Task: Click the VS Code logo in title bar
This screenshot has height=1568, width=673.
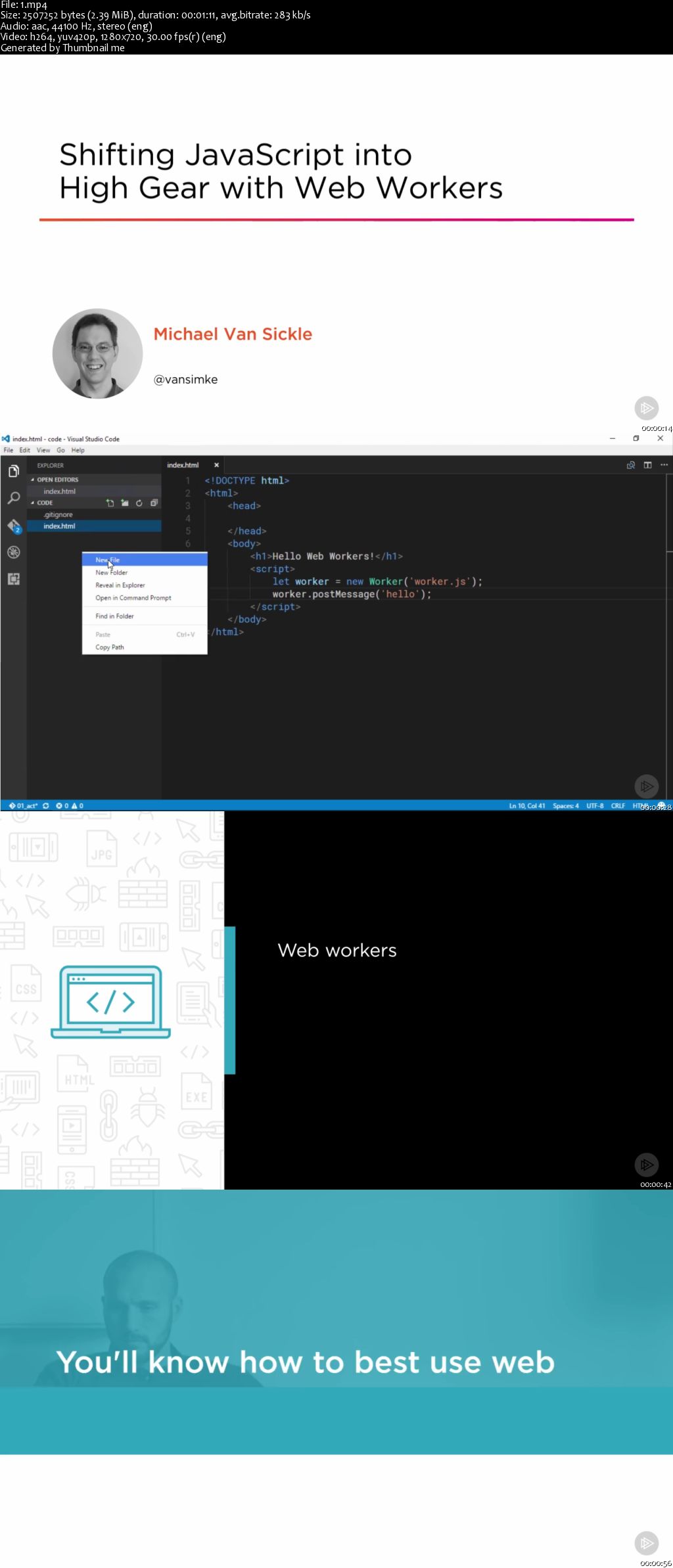Action: 5,439
